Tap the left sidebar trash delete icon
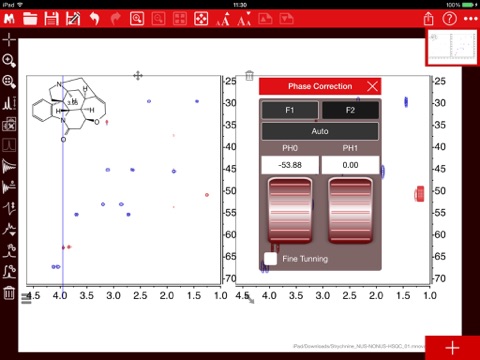 (x=9, y=293)
